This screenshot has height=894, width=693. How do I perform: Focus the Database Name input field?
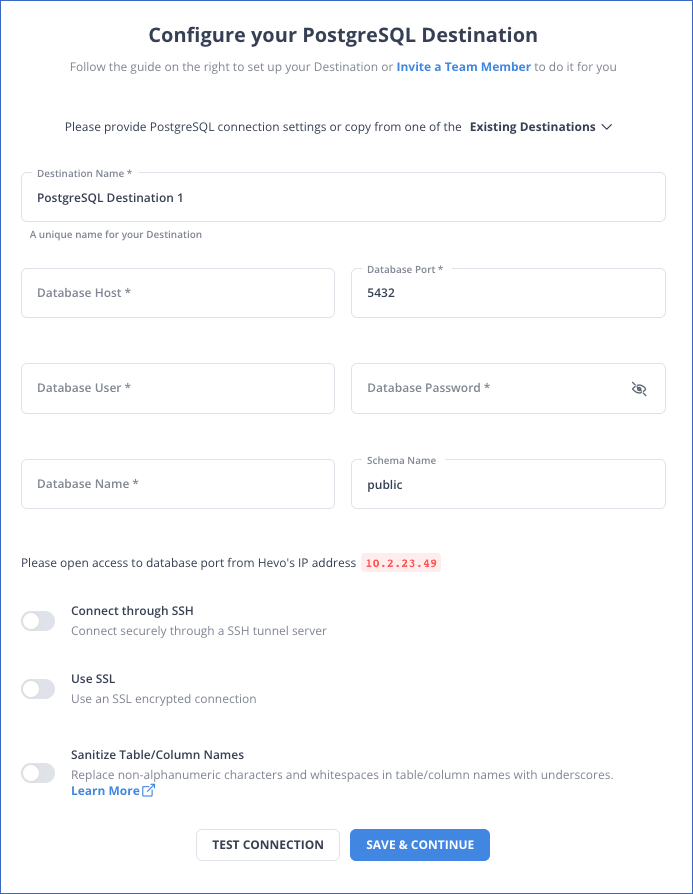coord(178,484)
